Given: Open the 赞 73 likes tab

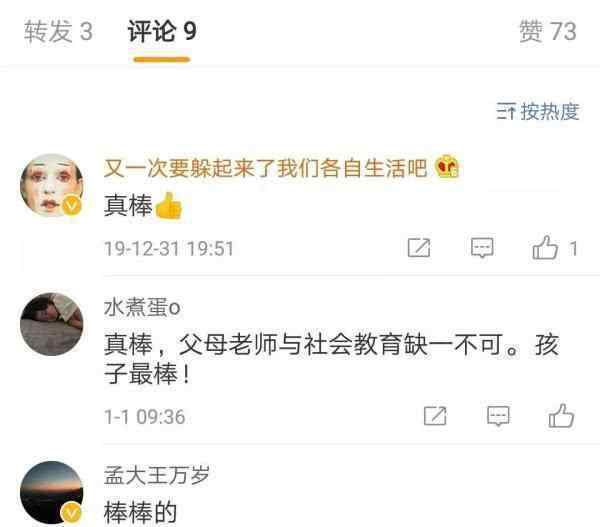Looking at the screenshot, I should [x=548, y=31].
